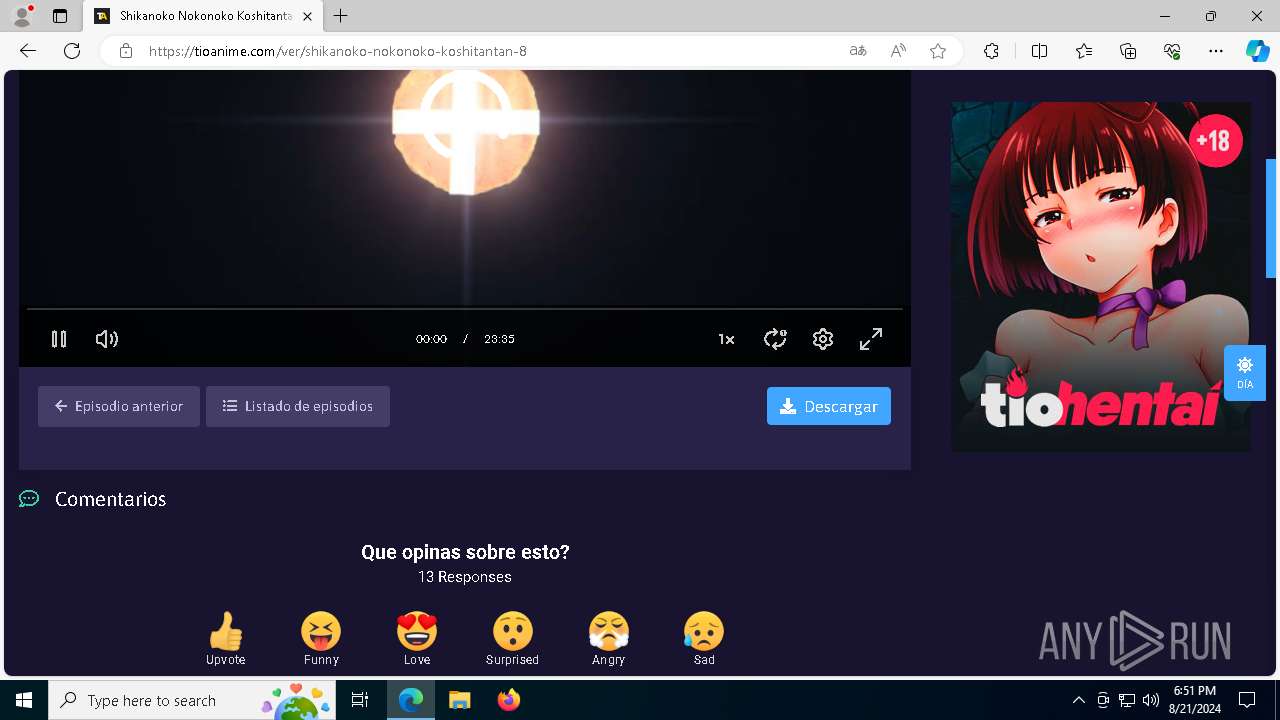Open video player settings gear
1280x720 pixels.
click(x=823, y=339)
